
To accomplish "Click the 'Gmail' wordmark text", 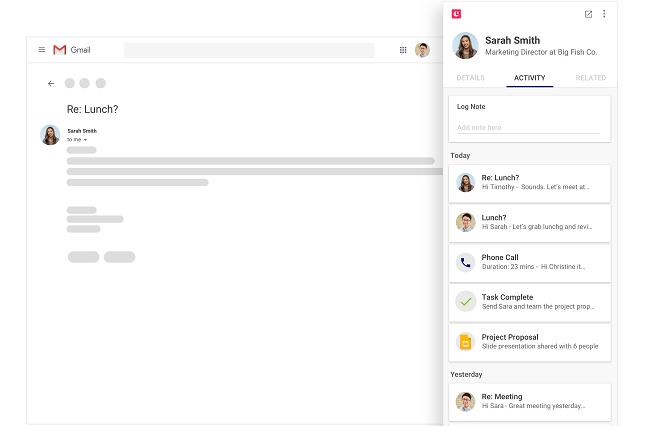I will tap(80, 50).
